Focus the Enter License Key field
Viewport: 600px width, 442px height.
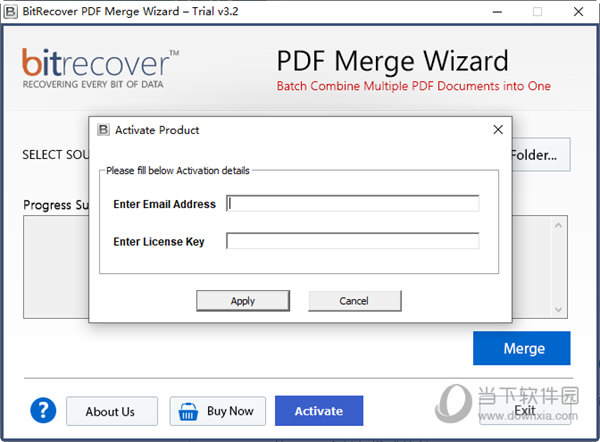(352, 241)
